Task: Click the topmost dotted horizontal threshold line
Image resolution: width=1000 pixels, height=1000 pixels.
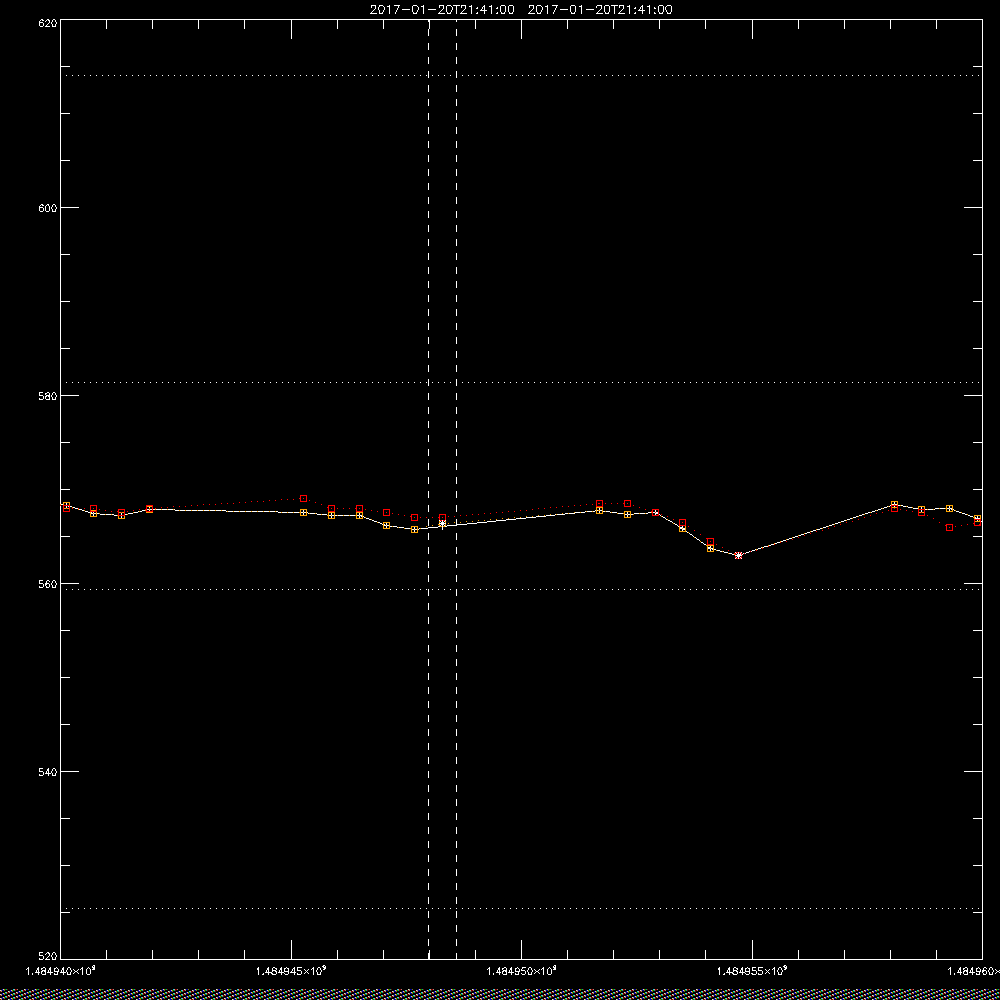Action: click(520, 75)
